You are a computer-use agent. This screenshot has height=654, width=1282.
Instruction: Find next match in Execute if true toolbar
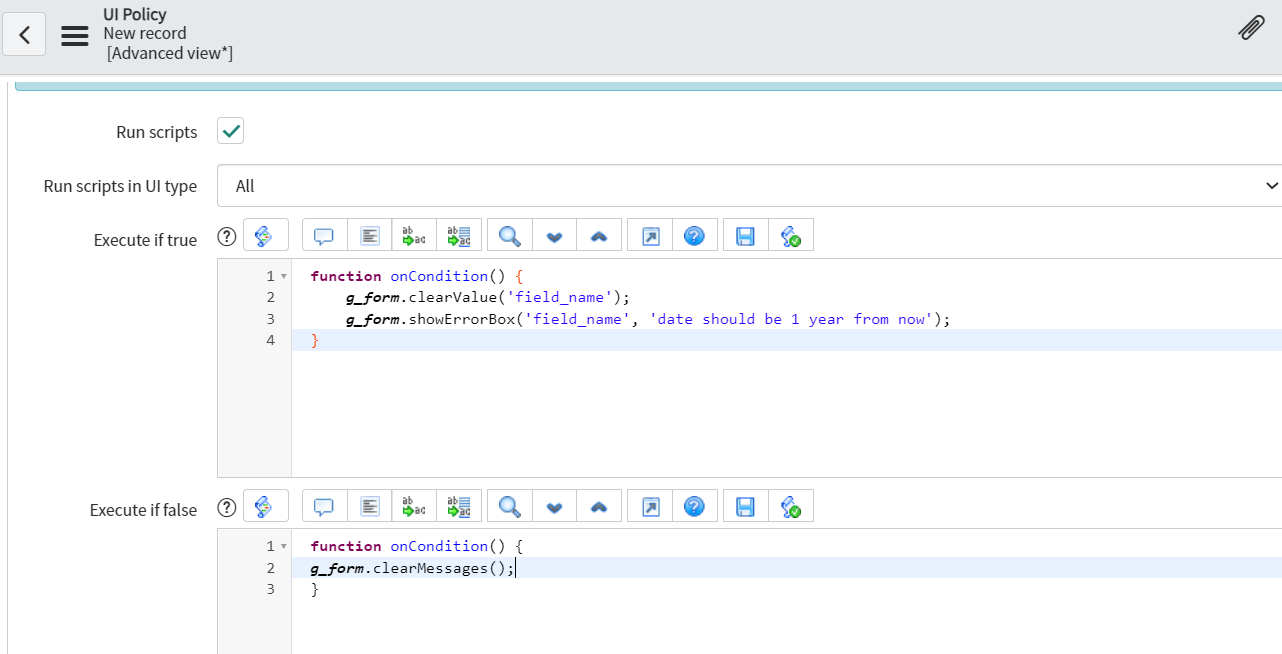[x=554, y=236]
